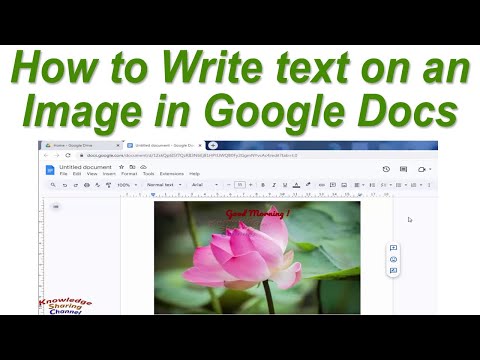
Task: Open the Google Docs home icon
Action: click(50, 170)
